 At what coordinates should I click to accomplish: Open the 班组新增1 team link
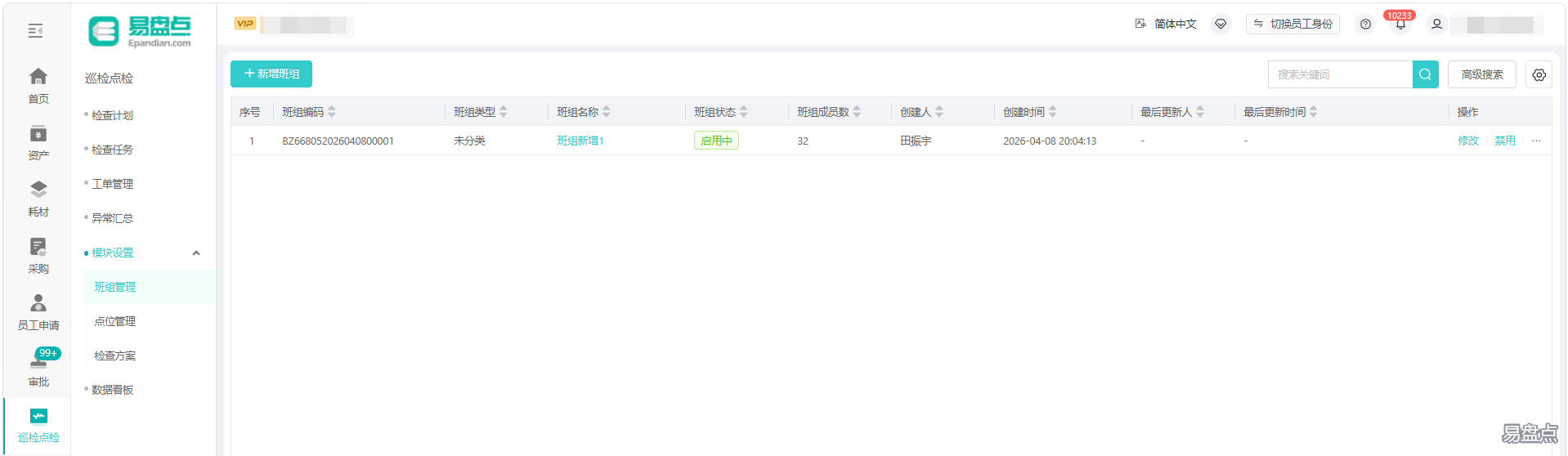coord(580,141)
